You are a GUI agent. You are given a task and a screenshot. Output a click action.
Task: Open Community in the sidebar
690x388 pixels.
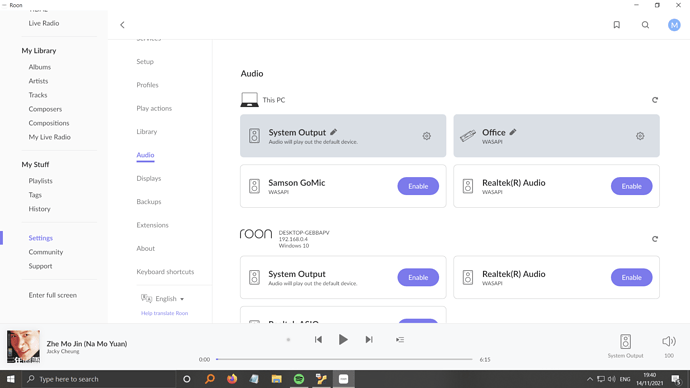(x=46, y=252)
